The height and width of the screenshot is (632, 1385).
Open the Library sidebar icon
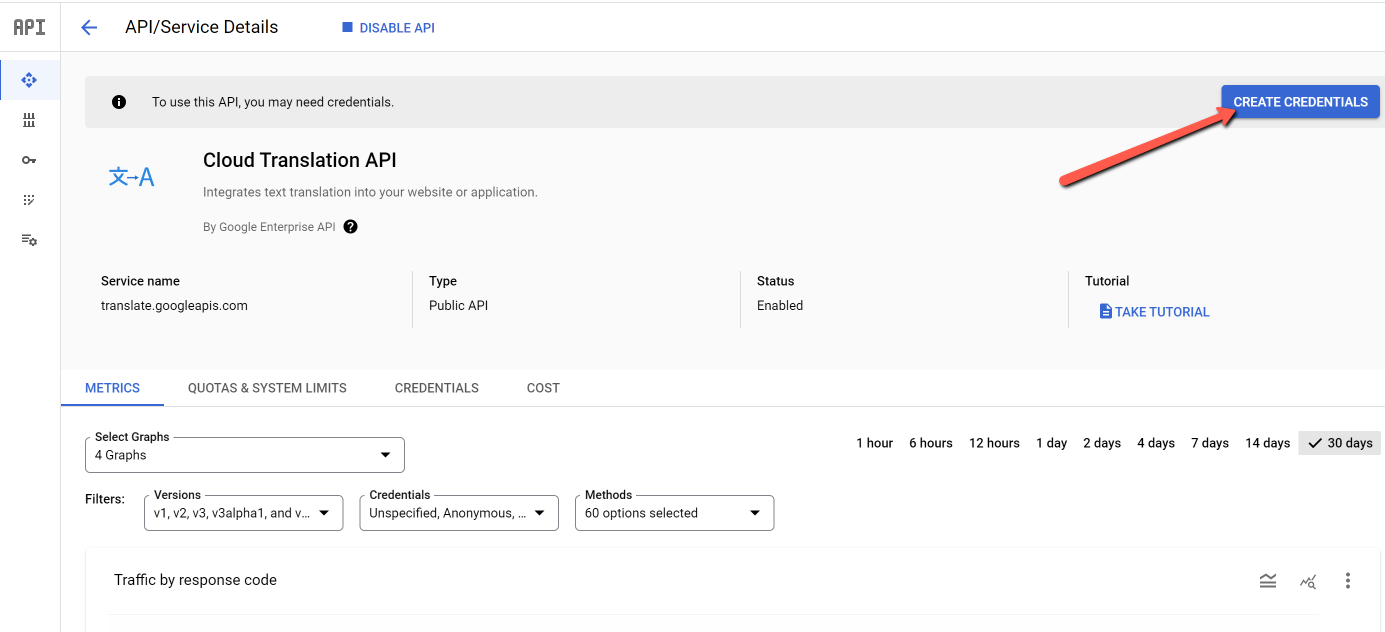(x=29, y=120)
